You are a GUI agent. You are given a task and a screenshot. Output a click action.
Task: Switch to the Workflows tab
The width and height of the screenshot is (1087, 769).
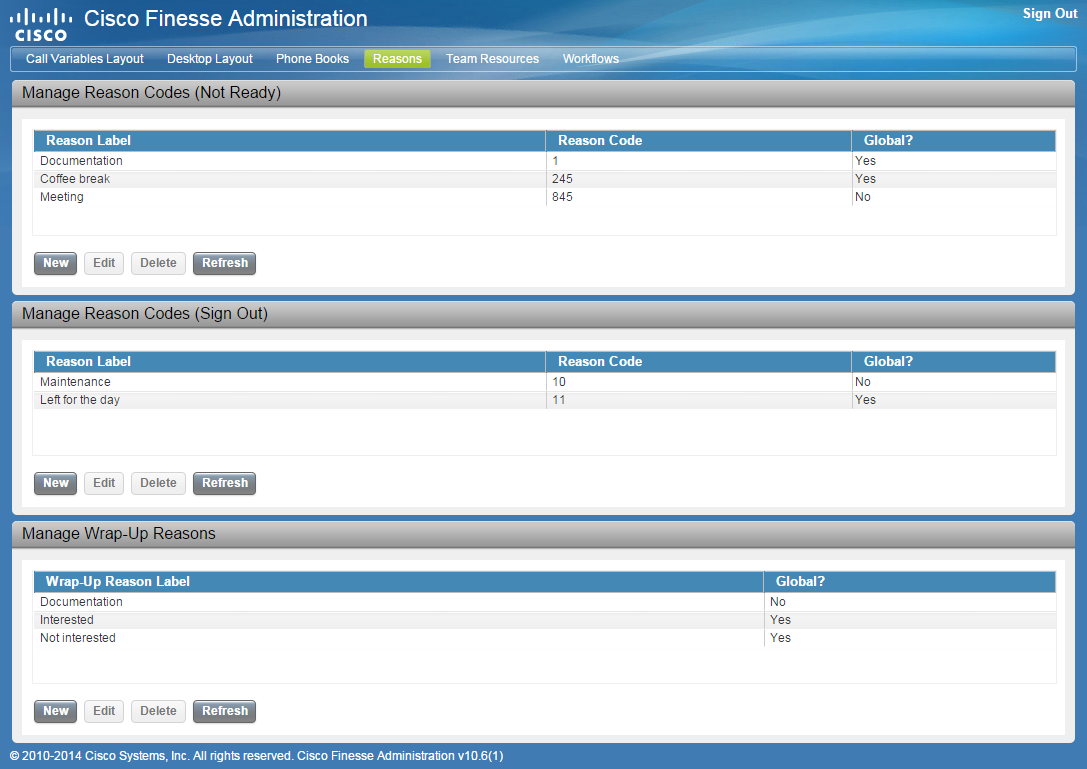591,59
